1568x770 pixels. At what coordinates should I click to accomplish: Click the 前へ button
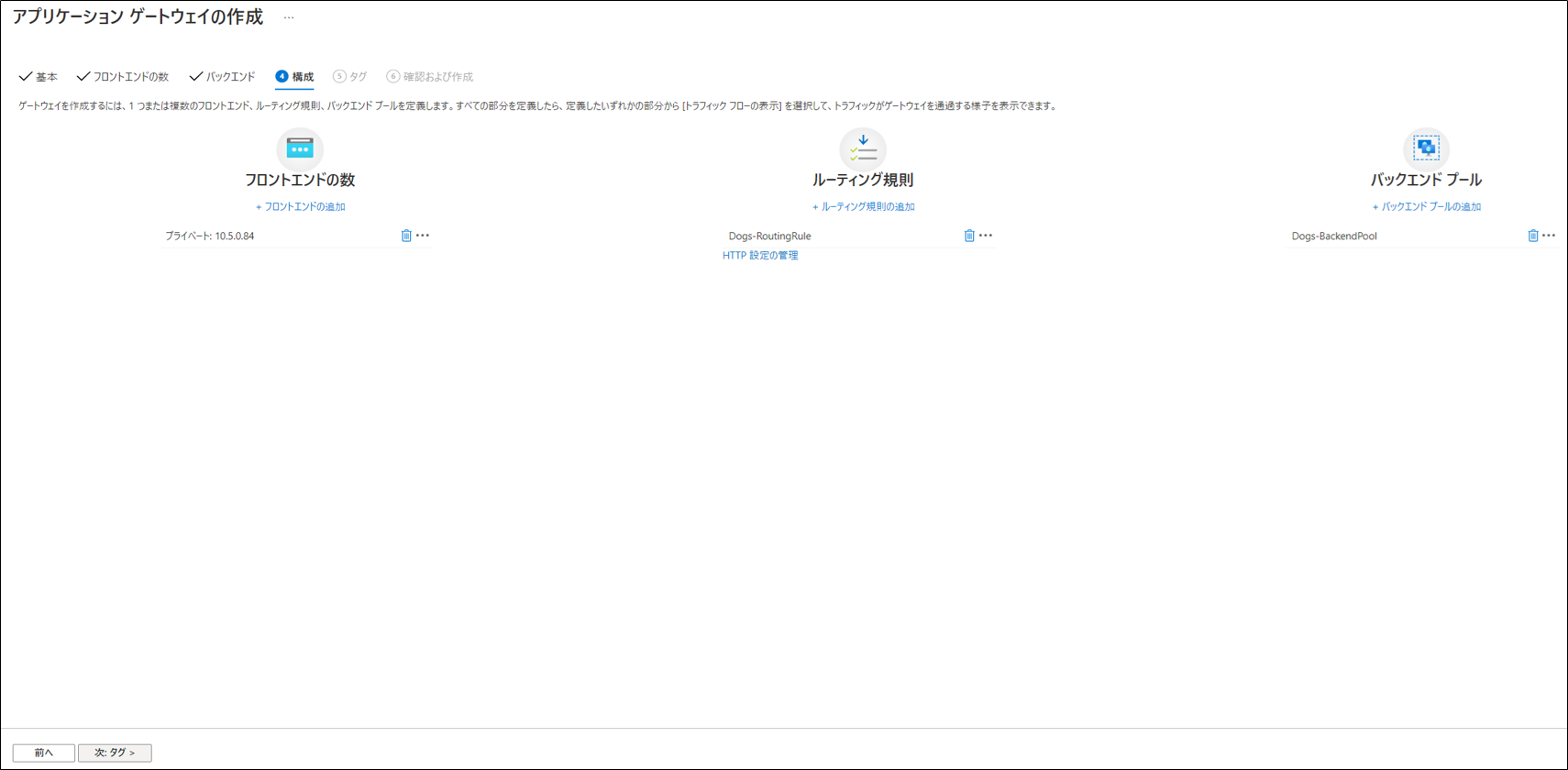(x=44, y=753)
